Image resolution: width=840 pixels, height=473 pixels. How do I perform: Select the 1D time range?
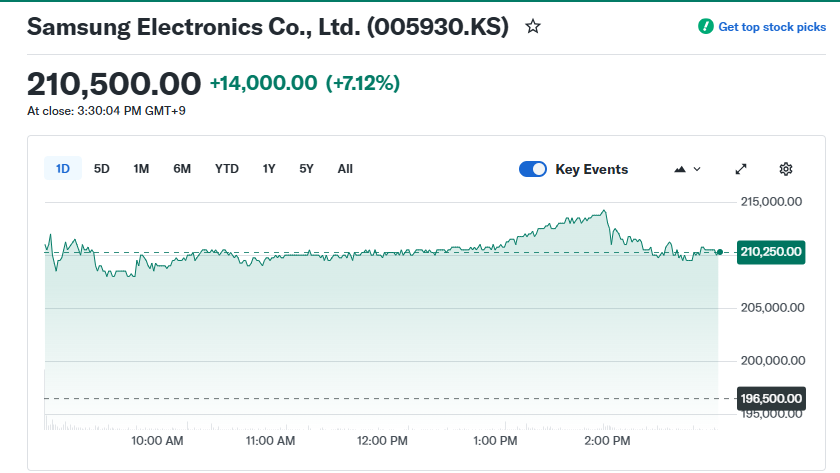(63, 169)
